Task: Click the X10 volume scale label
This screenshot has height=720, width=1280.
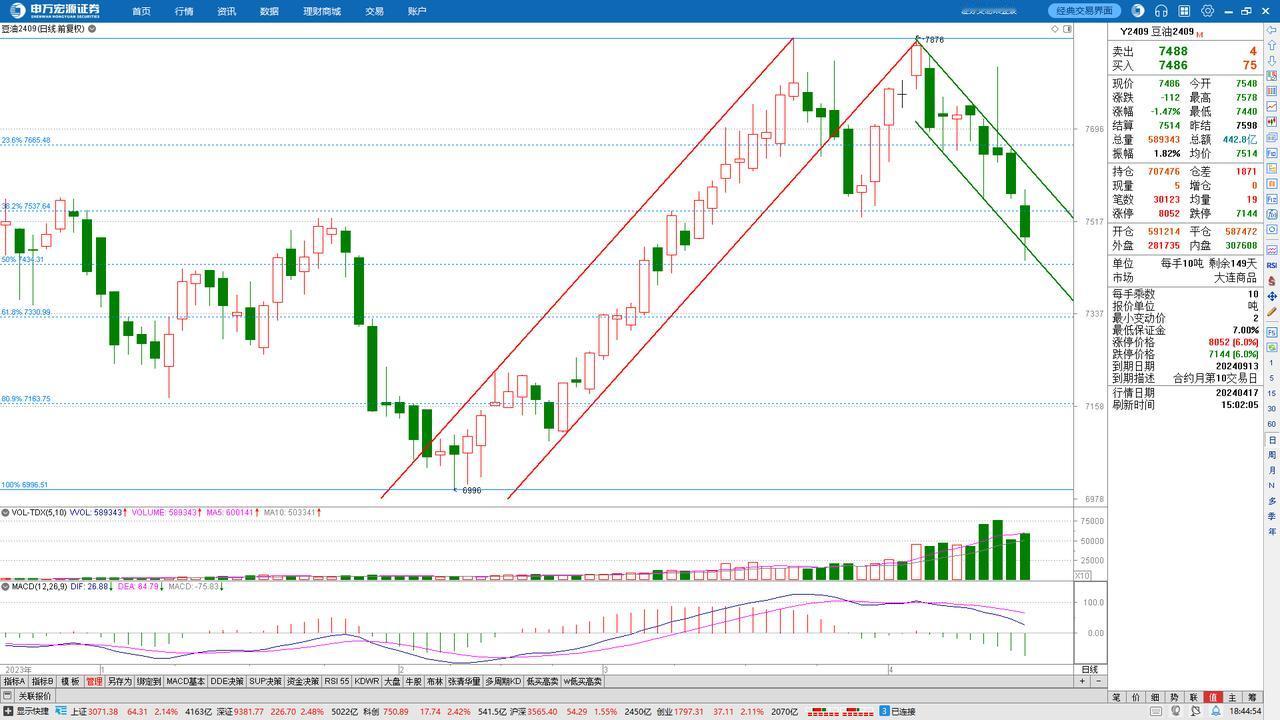Action: click(1083, 575)
